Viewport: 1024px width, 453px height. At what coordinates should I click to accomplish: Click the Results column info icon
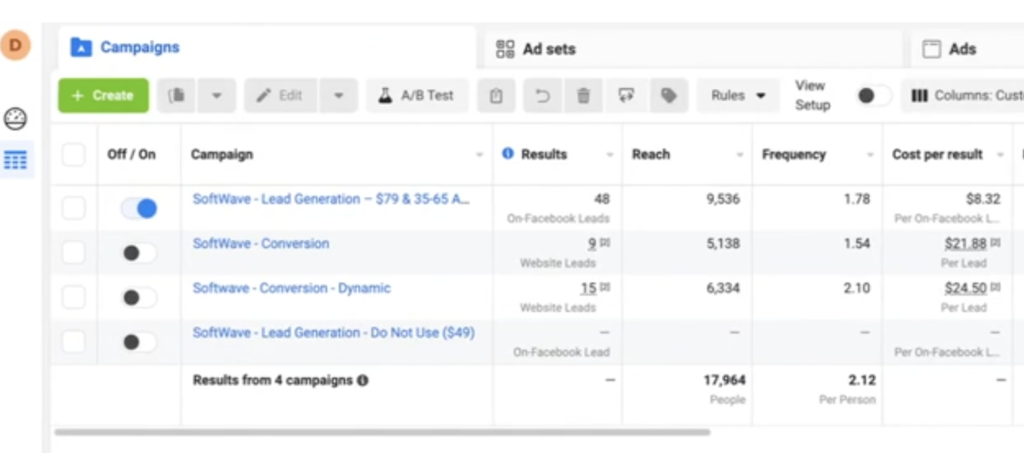tap(507, 154)
